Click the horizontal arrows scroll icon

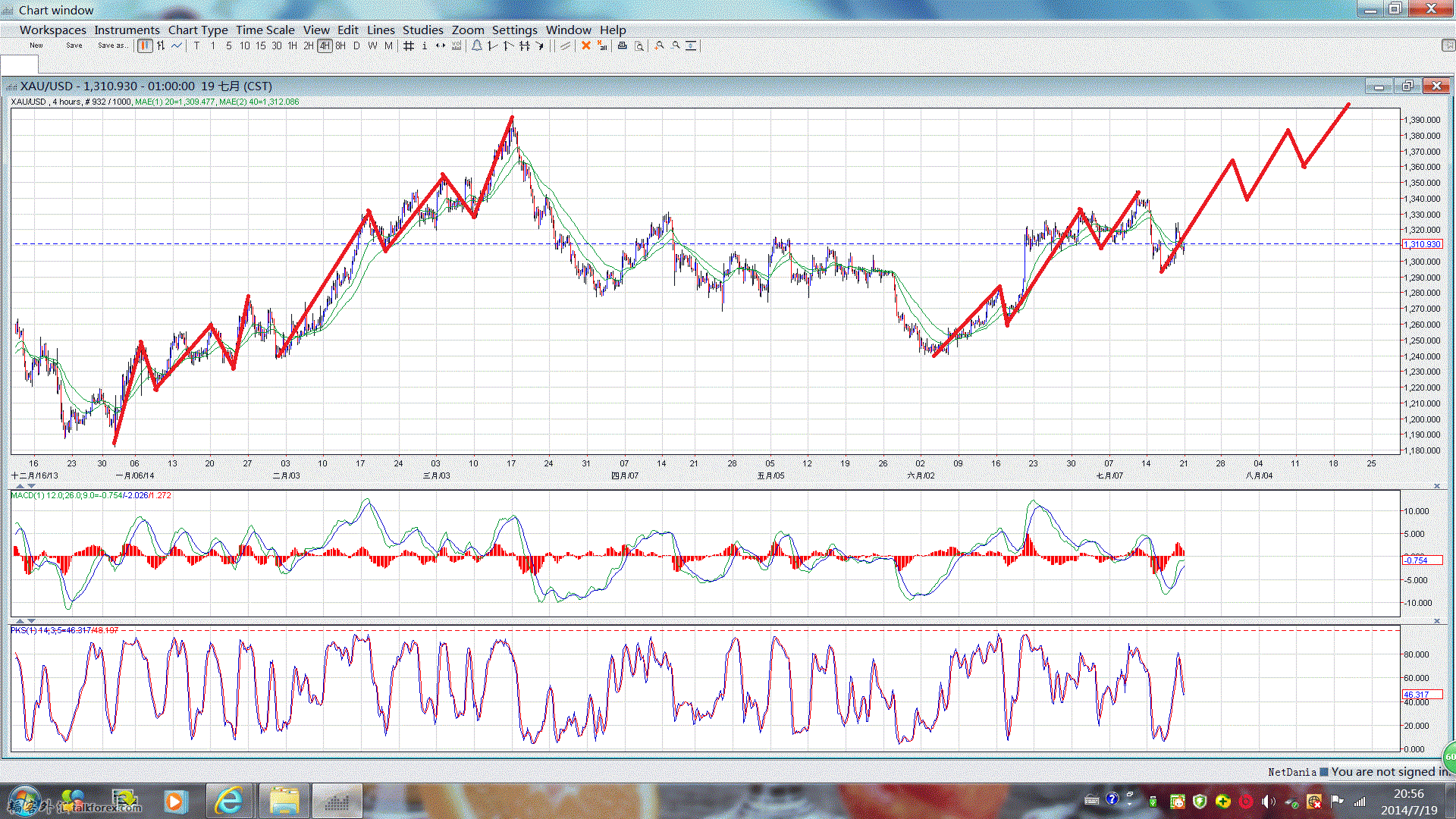[440, 45]
